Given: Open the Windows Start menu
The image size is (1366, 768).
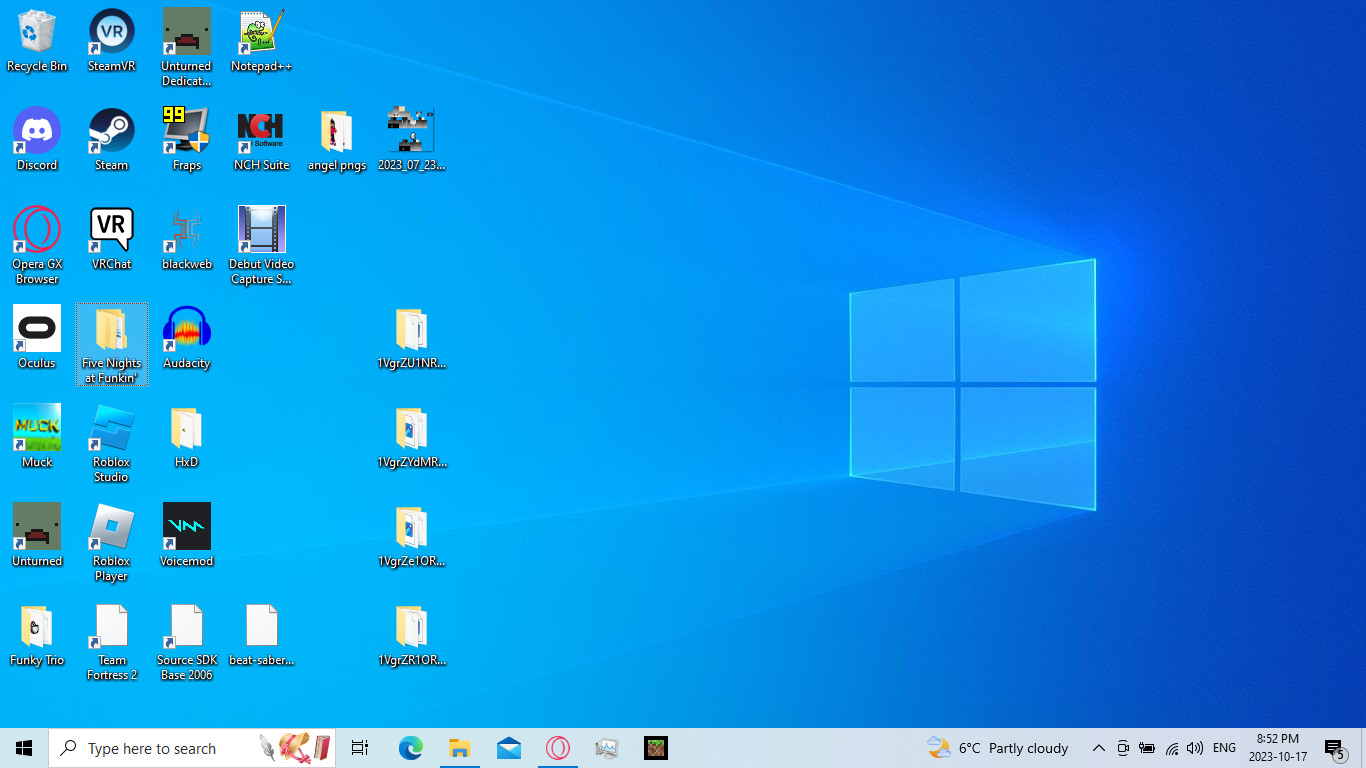Looking at the screenshot, I should (24, 748).
